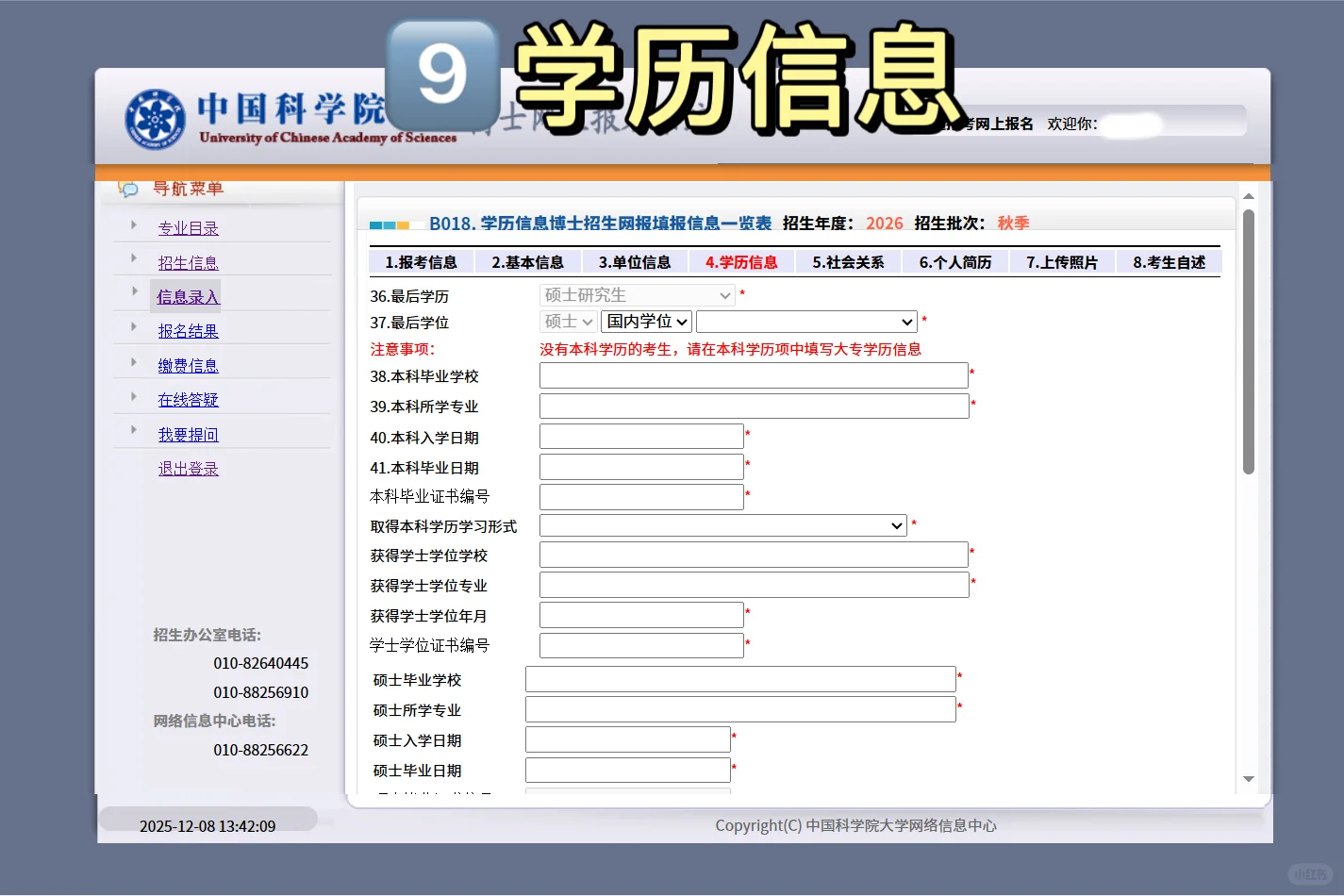Image resolution: width=1344 pixels, height=896 pixels.
Task: Click the 退出登录 link
Action: (188, 468)
